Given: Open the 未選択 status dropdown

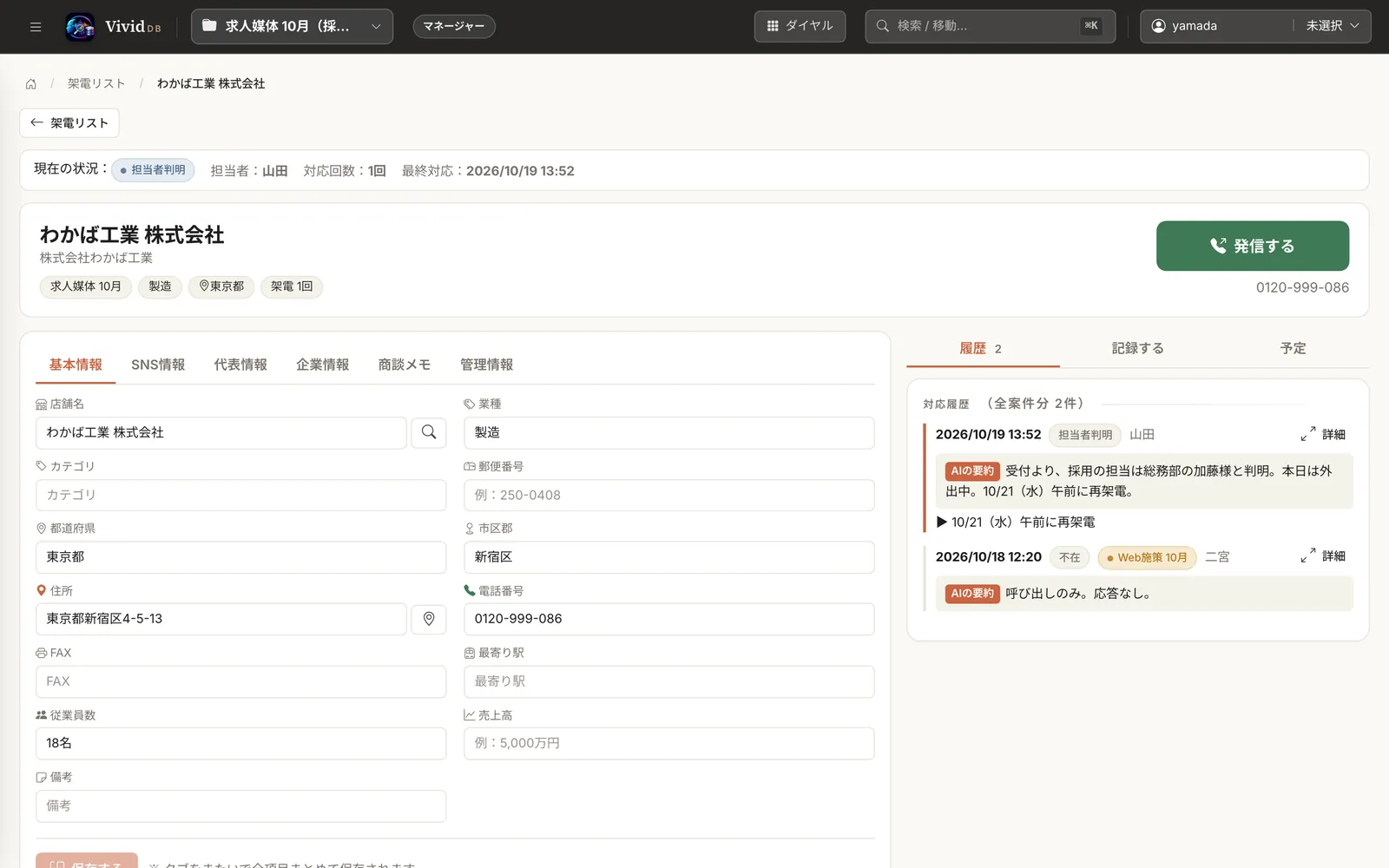Looking at the screenshot, I should (x=1333, y=26).
